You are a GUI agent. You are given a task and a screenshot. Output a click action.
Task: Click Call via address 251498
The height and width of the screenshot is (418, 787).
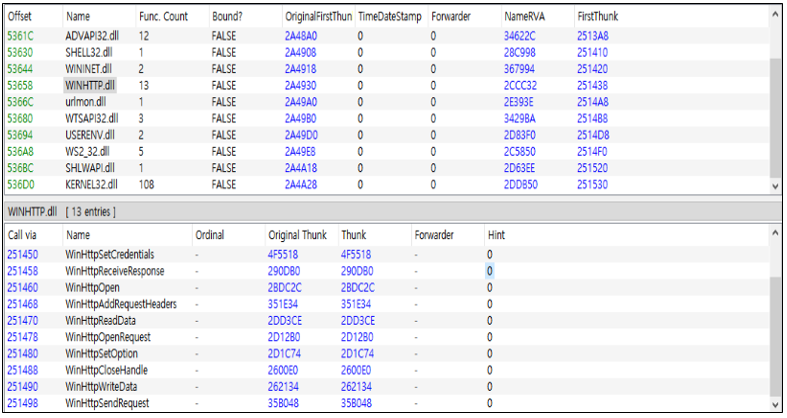[x=23, y=403]
